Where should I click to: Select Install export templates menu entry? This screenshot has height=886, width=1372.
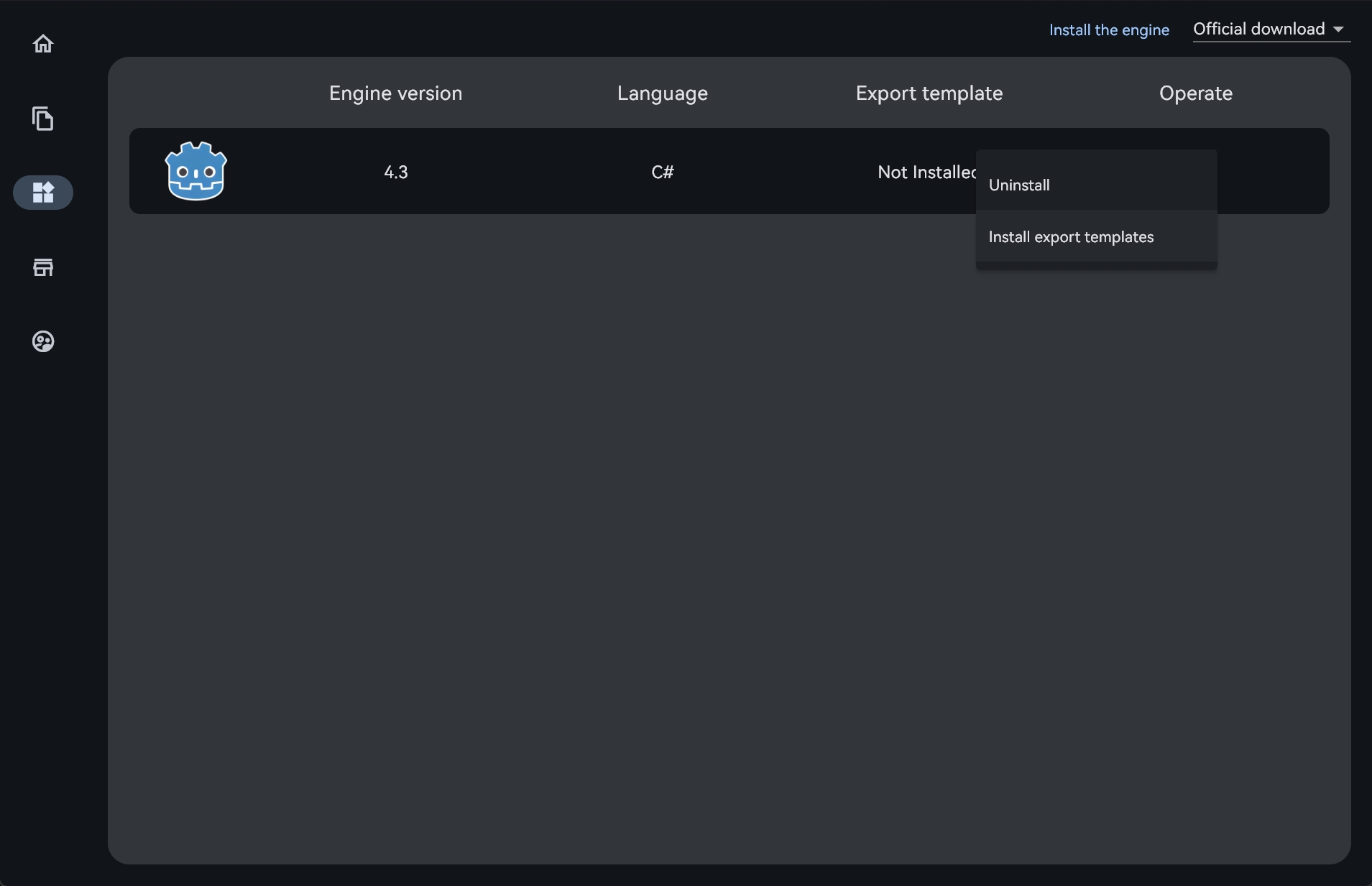(x=1071, y=237)
